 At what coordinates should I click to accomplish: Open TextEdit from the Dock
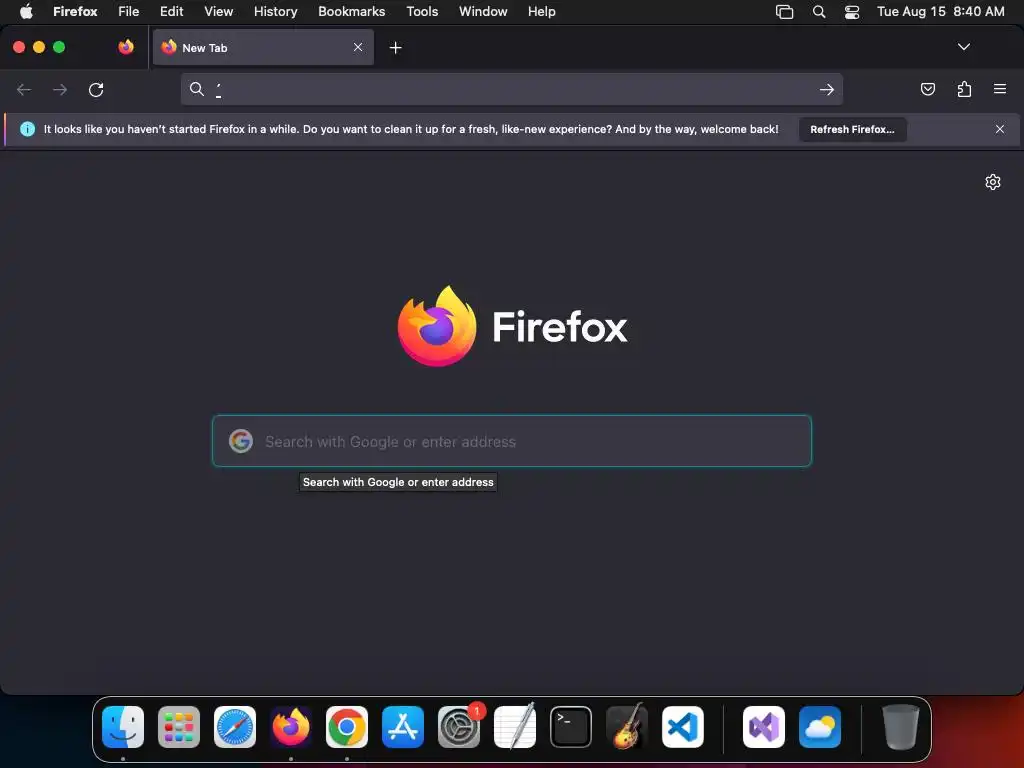pyautogui.click(x=515, y=727)
